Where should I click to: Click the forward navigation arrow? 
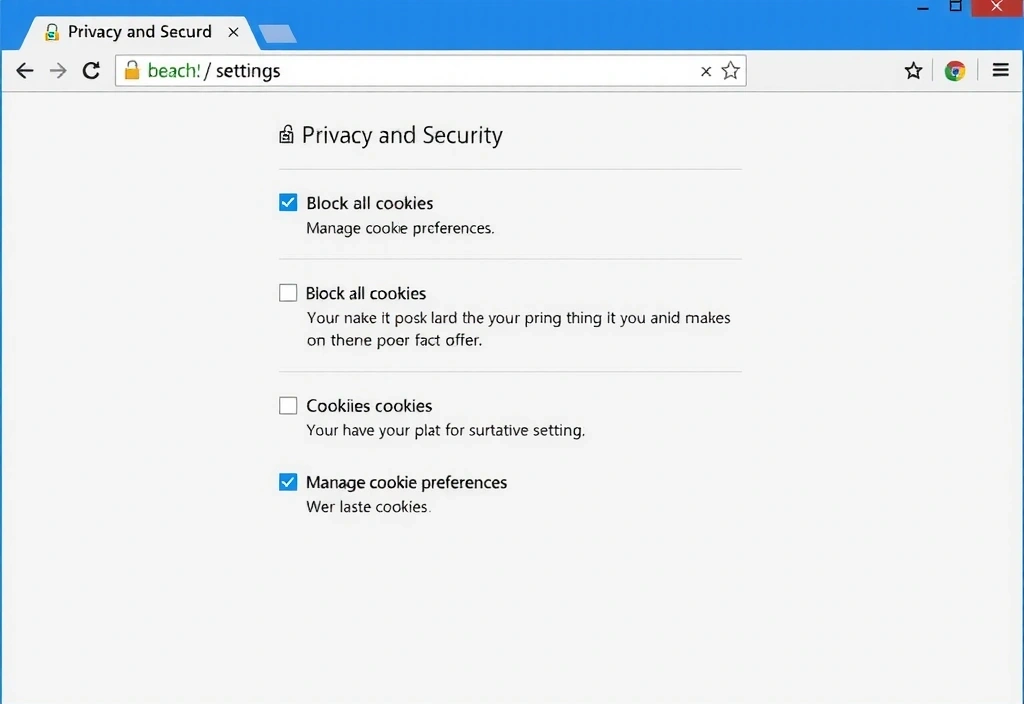tap(57, 70)
